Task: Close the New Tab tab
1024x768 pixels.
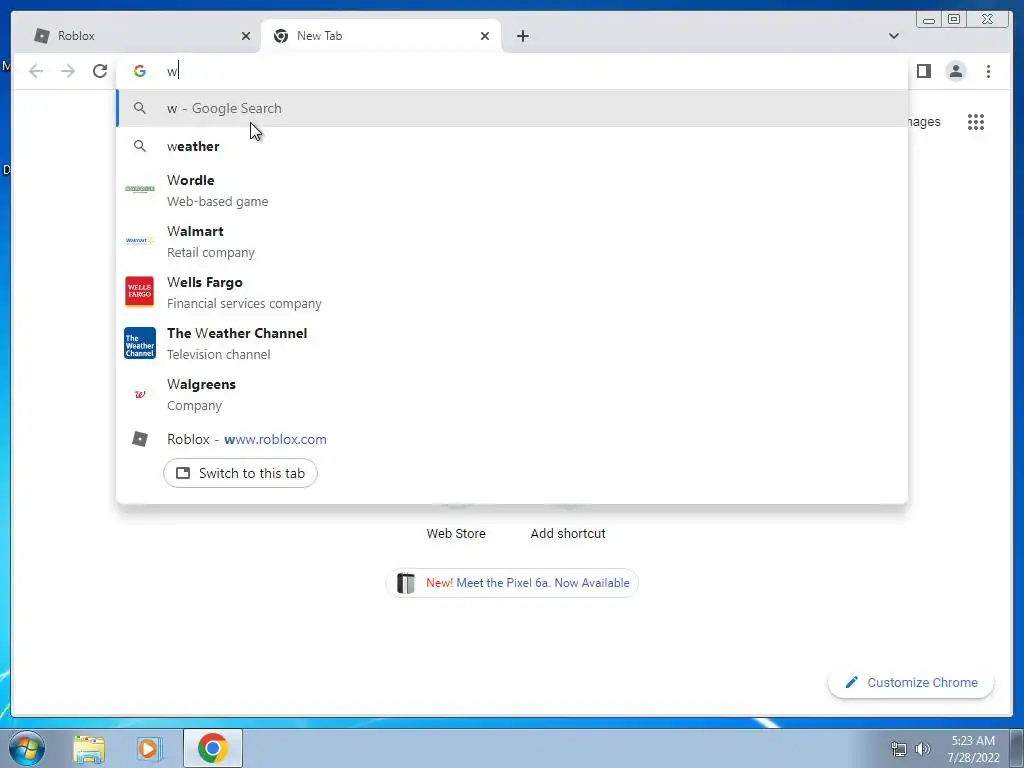Action: pyautogui.click(x=485, y=36)
